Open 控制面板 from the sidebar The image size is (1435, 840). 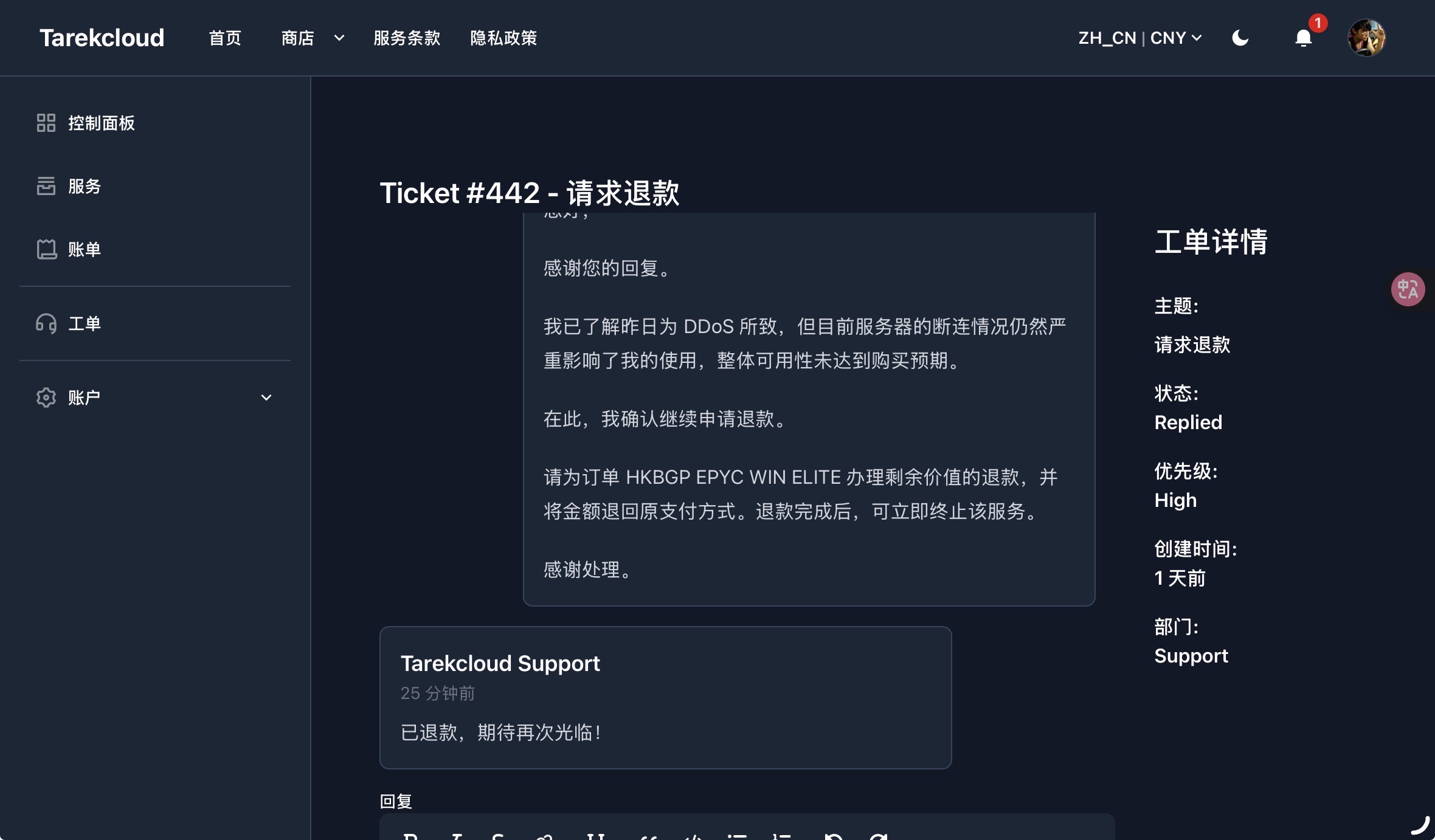[101, 123]
